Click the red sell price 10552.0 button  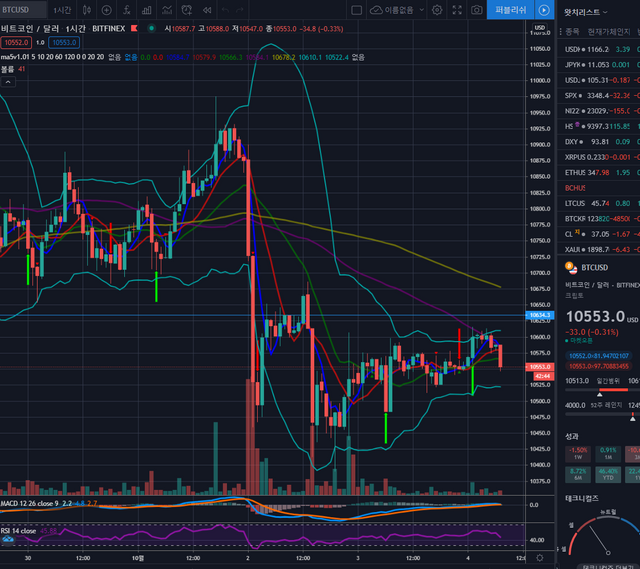(16, 42)
